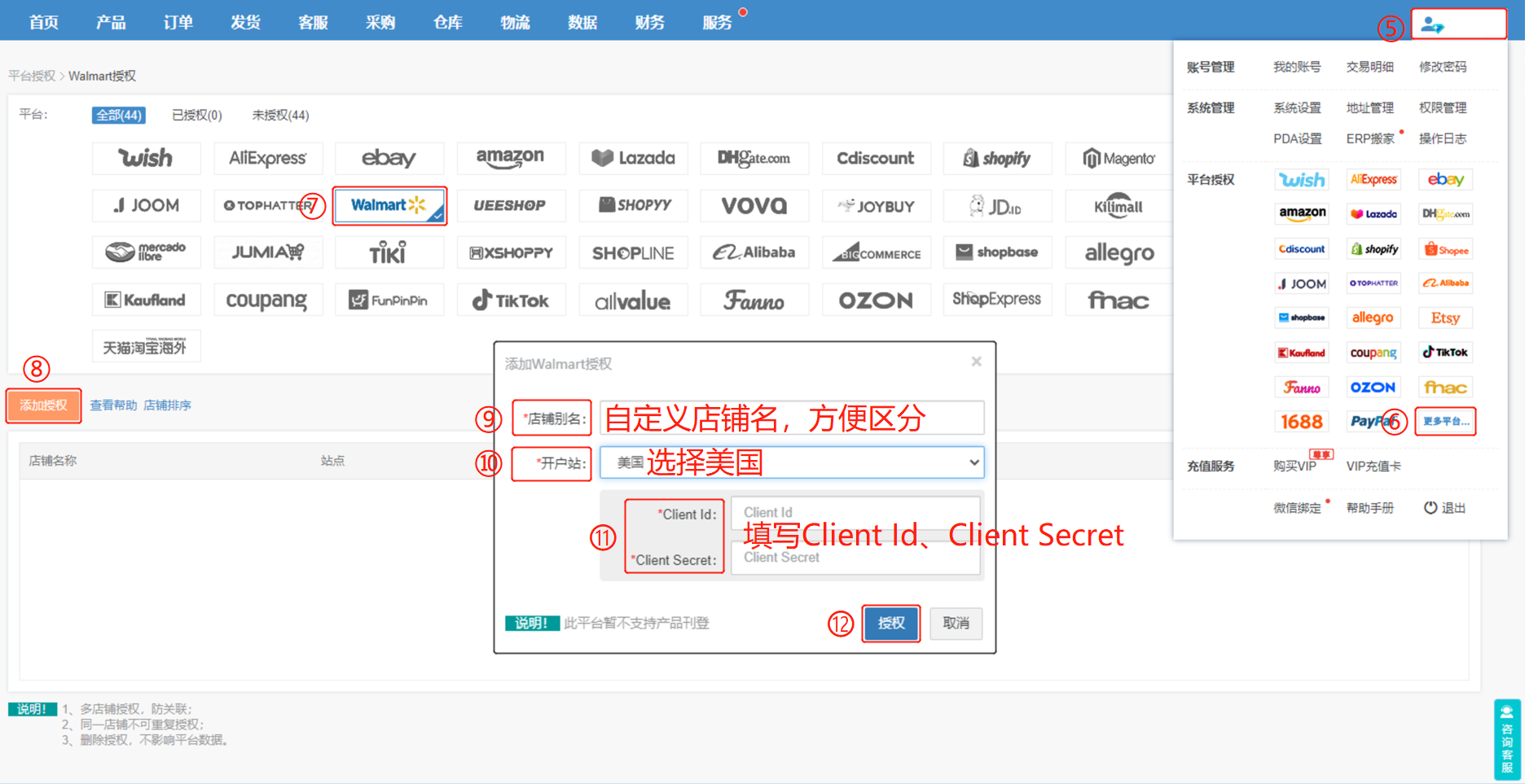The image size is (1525, 784).
Task: Click the 授权 button in the dialog
Action: click(x=890, y=623)
